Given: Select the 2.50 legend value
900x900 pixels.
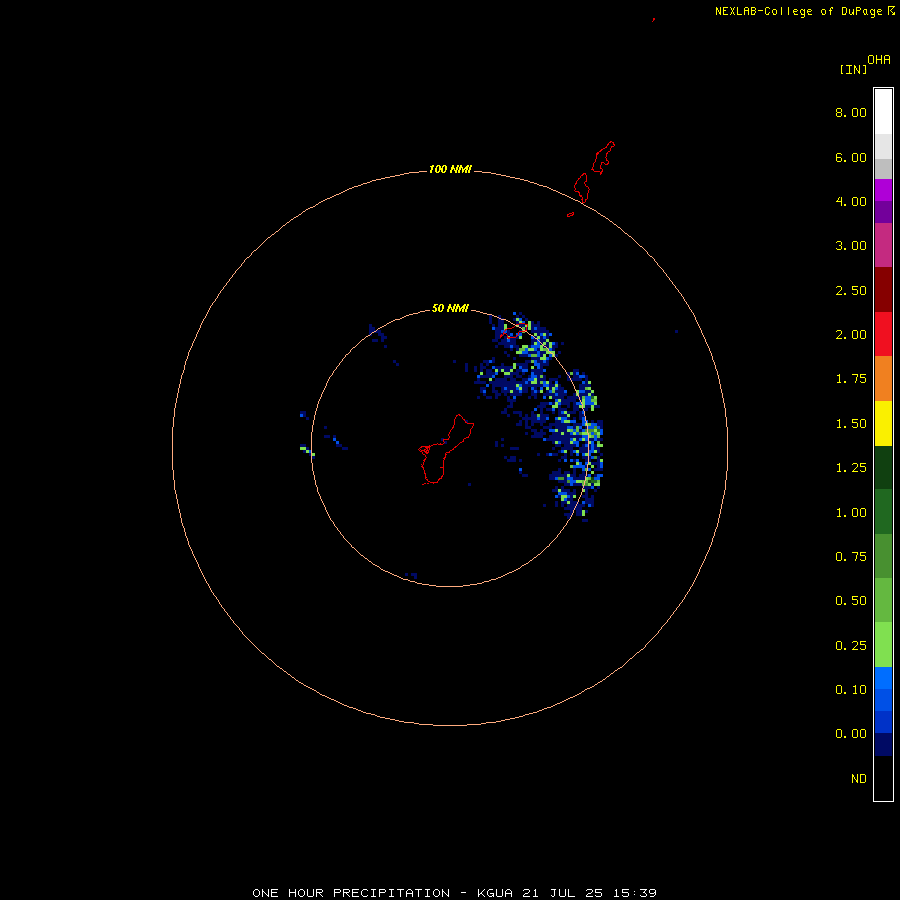Looking at the screenshot, I should tap(851, 290).
